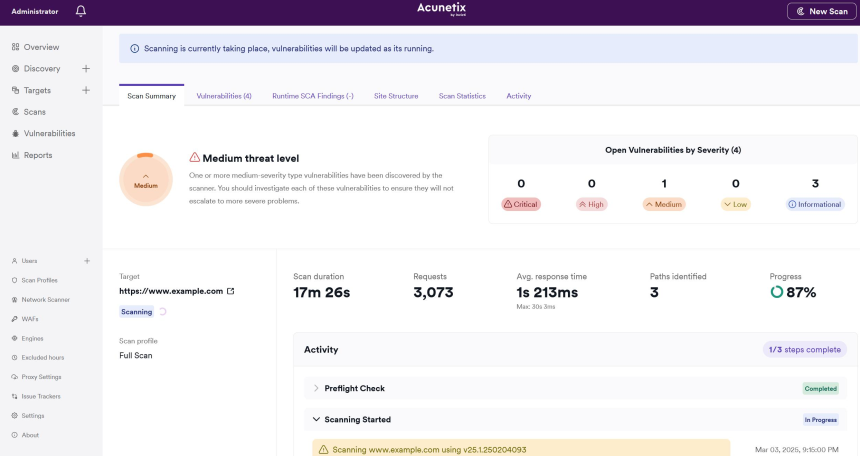Image resolution: width=860 pixels, height=456 pixels.
Task: Click the Scanning status badge
Action: 137,312
